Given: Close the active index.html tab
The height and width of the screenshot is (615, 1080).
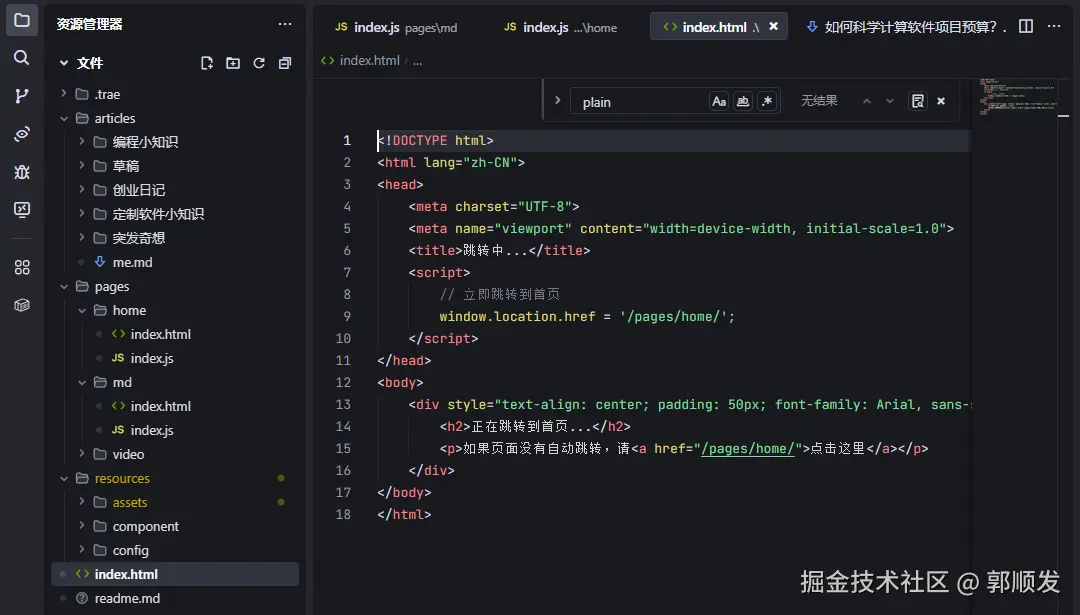Looking at the screenshot, I should pyautogui.click(x=773, y=26).
